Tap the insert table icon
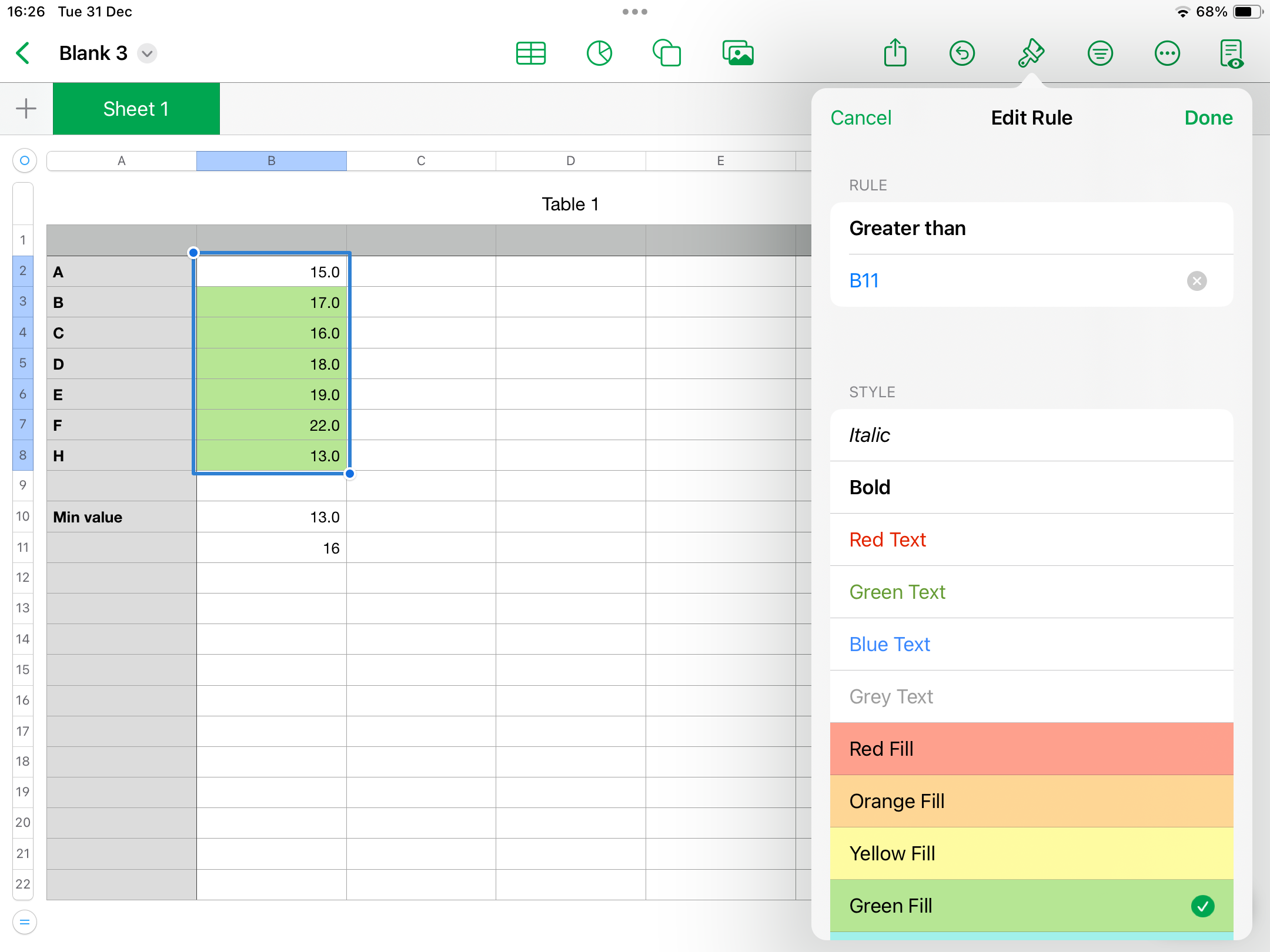 [x=530, y=53]
